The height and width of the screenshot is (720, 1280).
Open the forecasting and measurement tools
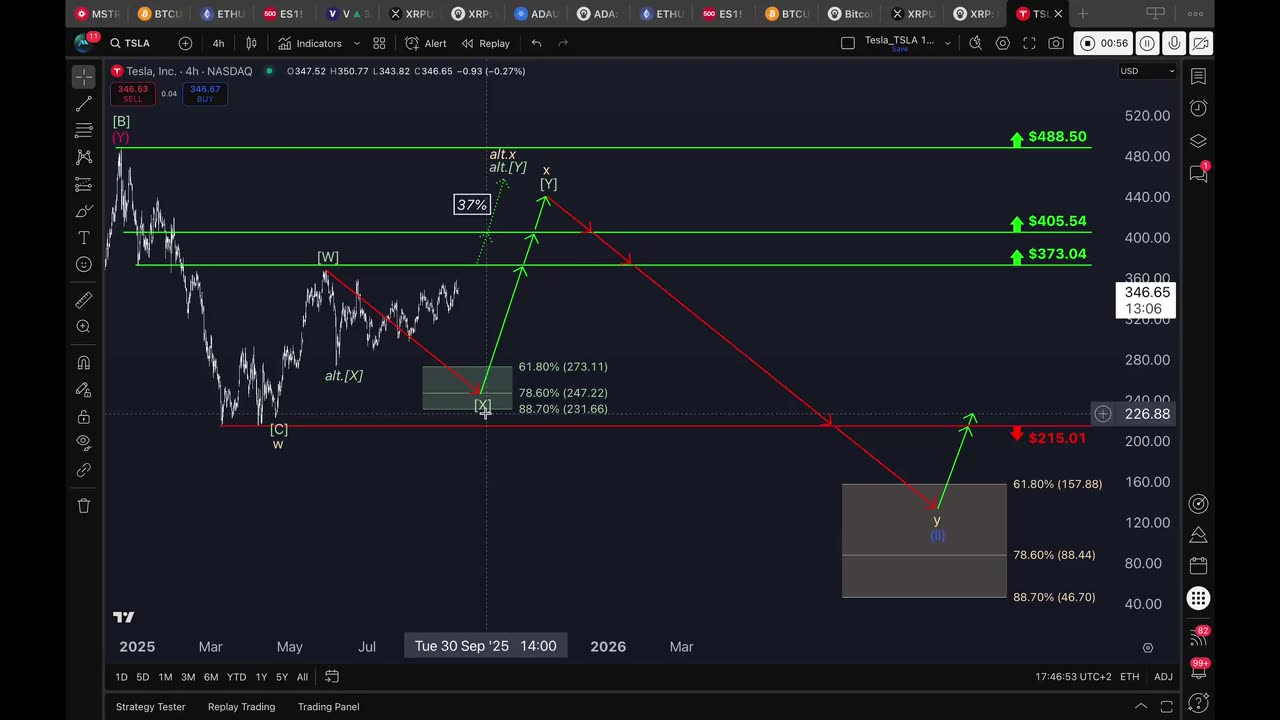pyautogui.click(x=84, y=184)
